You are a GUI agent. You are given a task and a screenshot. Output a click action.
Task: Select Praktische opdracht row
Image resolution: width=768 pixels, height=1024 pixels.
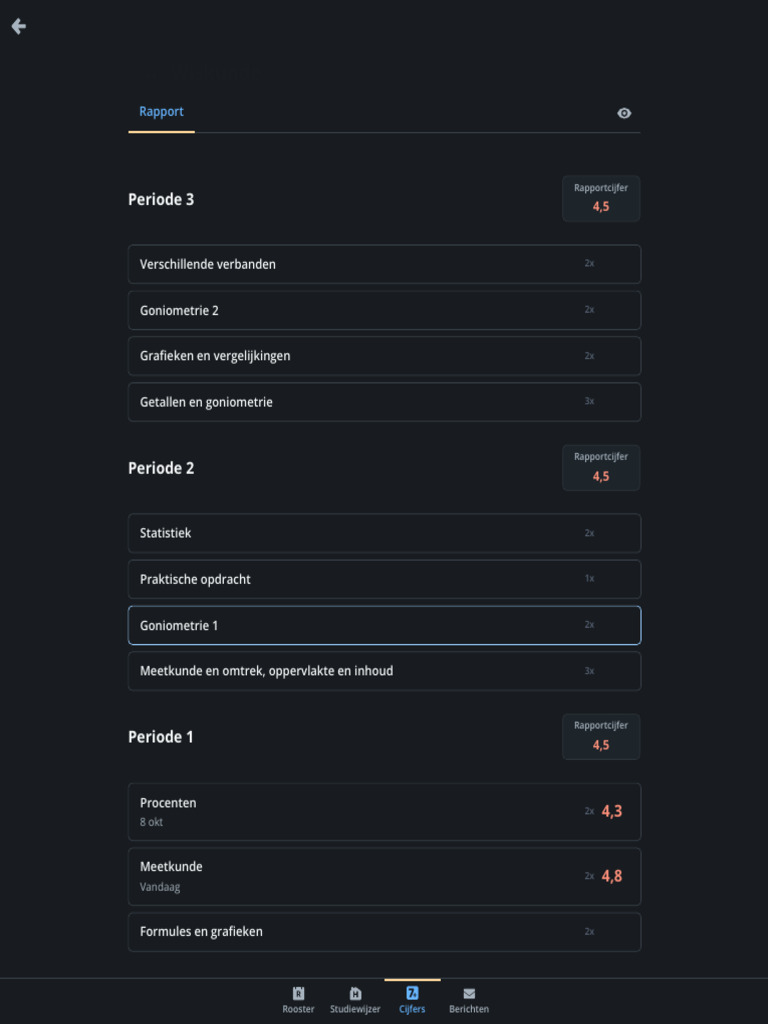point(384,579)
